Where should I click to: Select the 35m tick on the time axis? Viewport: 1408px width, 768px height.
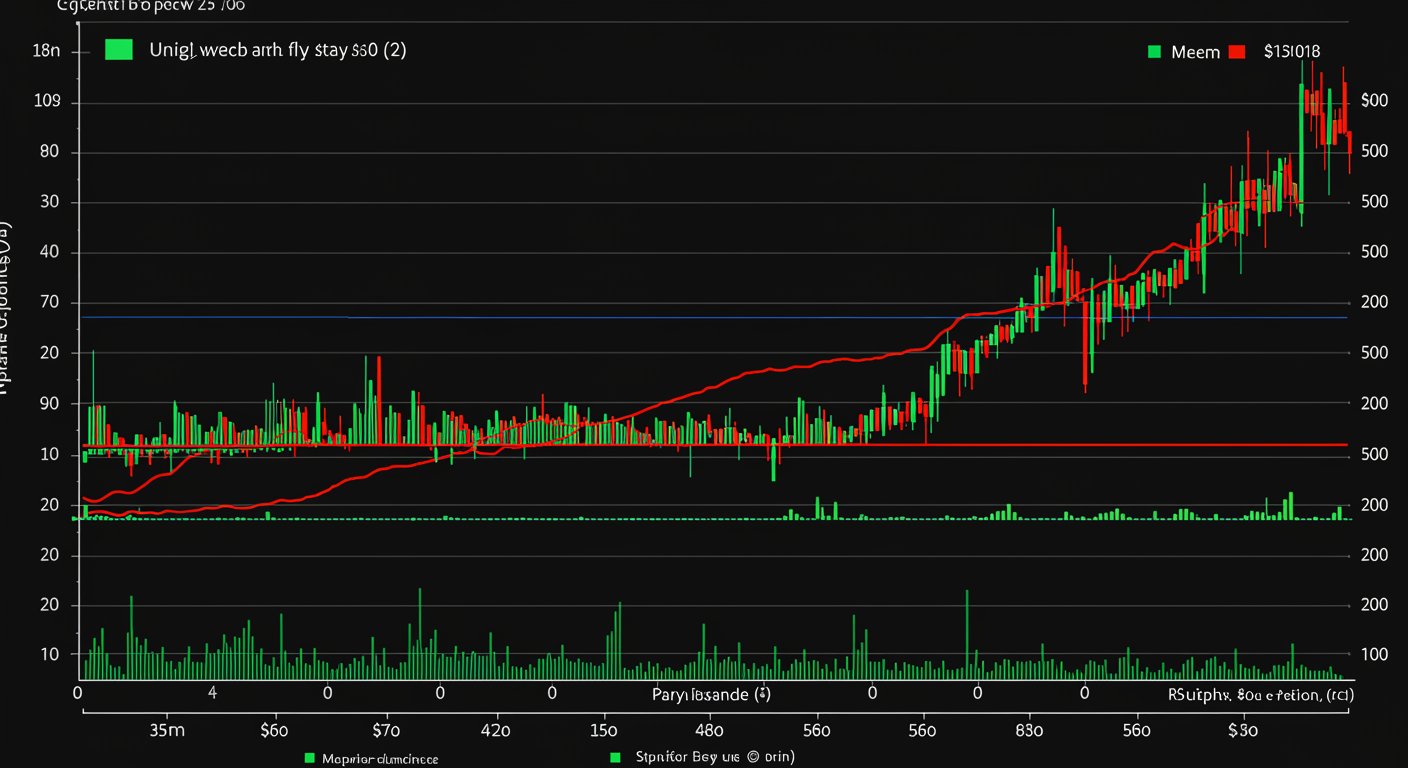[167, 730]
